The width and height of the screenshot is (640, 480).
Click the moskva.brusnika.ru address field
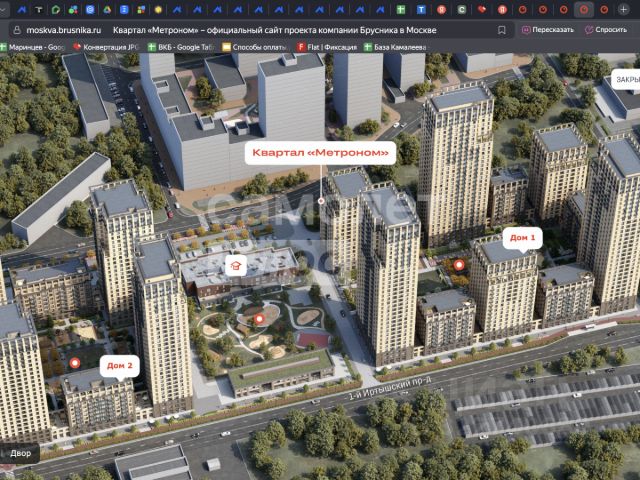tap(64, 30)
